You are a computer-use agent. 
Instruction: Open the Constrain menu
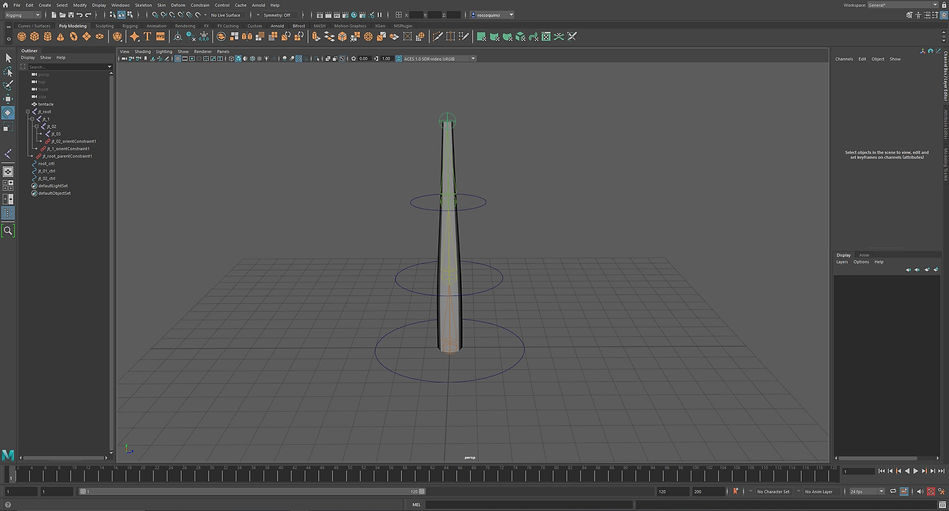(x=200, y=5)
